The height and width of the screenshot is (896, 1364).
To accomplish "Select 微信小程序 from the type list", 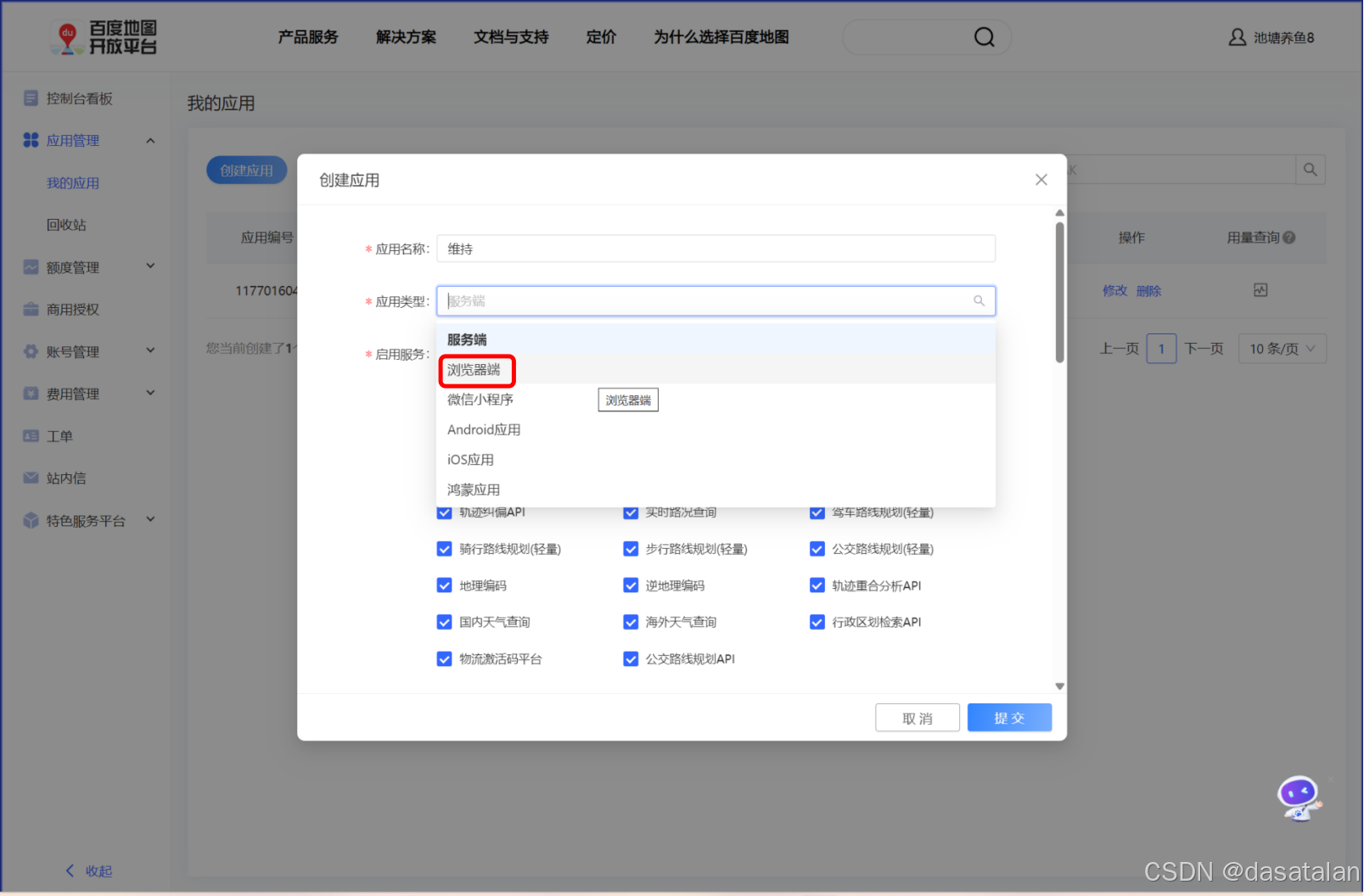I will pyautogui.click(x=716, y=400).
